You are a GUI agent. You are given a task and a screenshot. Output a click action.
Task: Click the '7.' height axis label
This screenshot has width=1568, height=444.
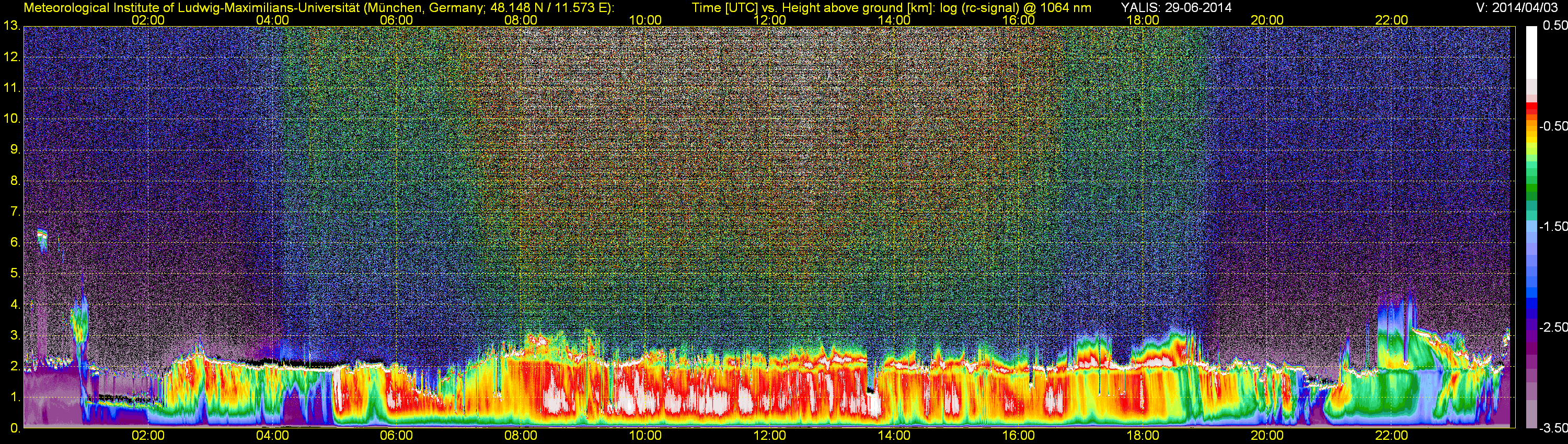click(15, 212)
